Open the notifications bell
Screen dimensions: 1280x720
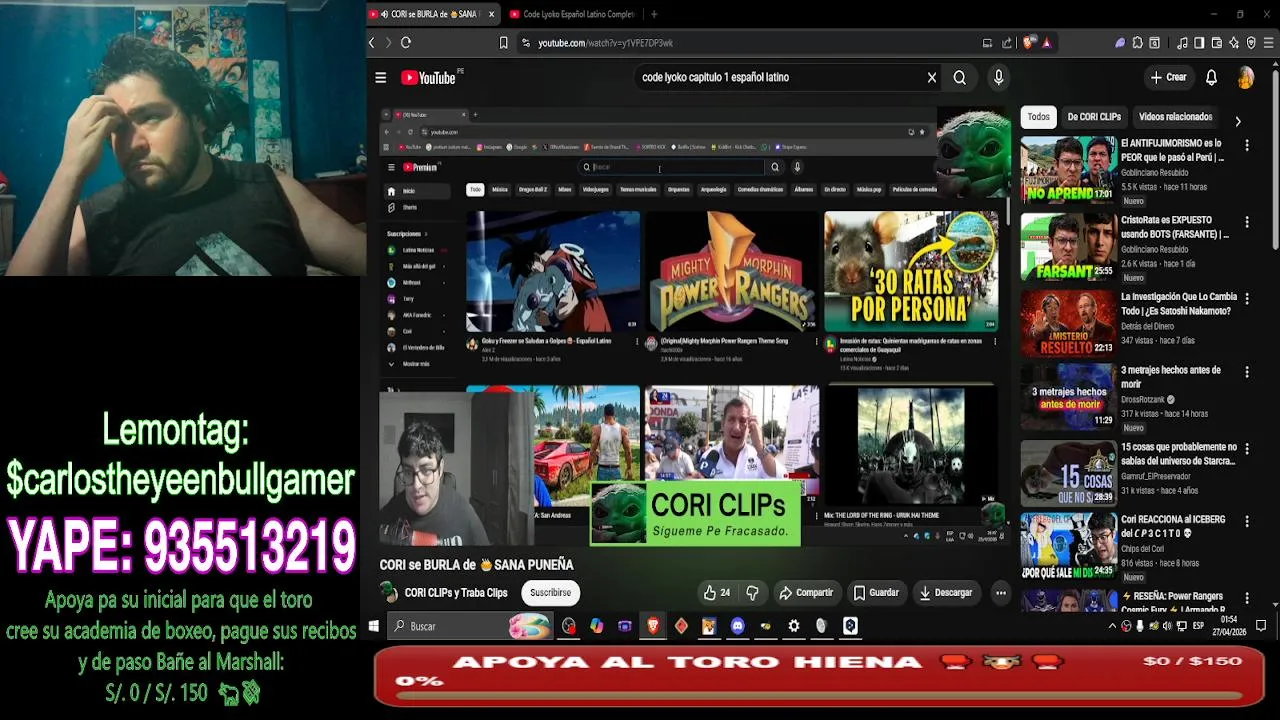[1211, 77]
